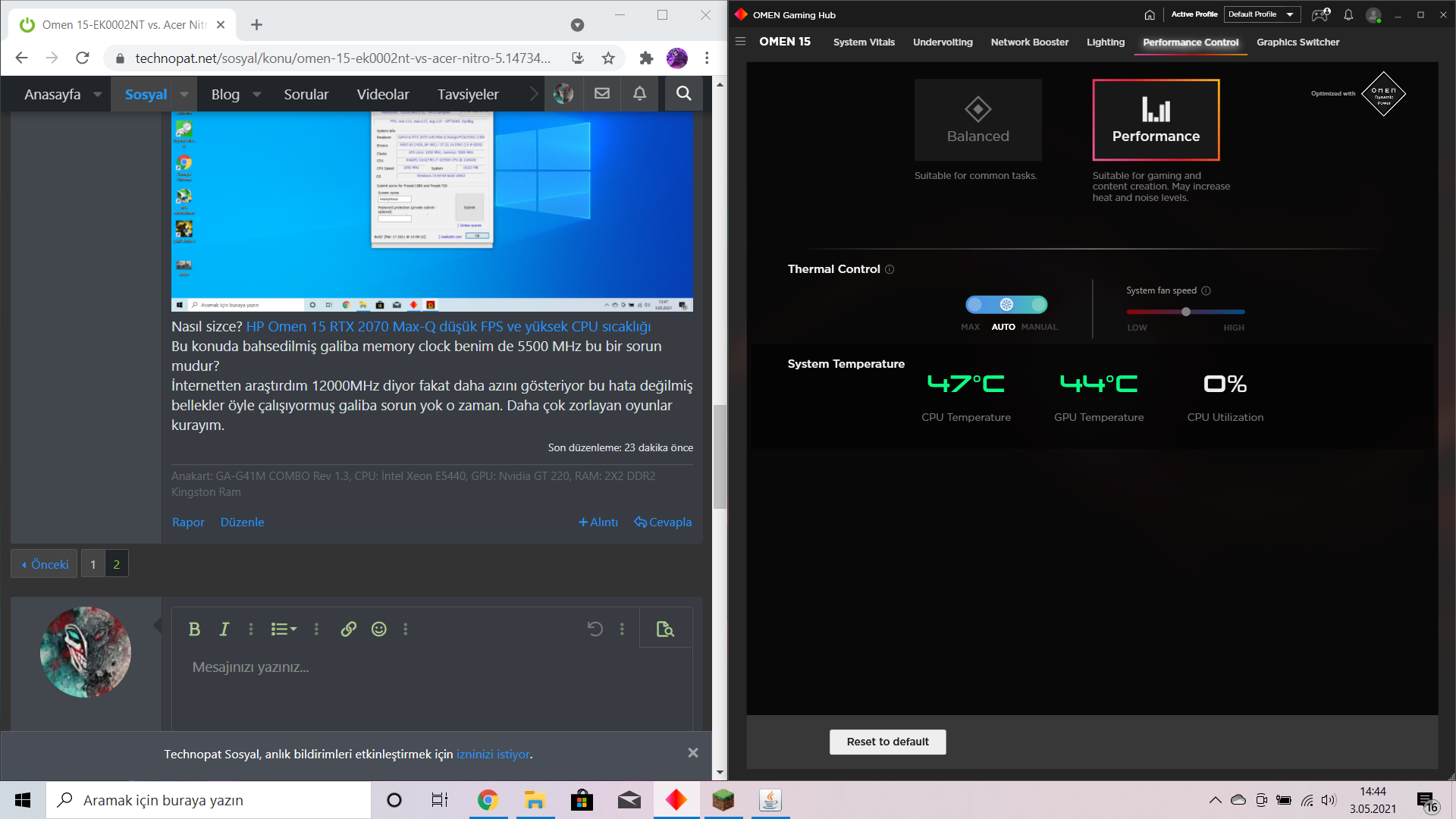Toggle bold formatting in the editor
This screenshot has width=1456, height=819.
[x=194, y=629]
